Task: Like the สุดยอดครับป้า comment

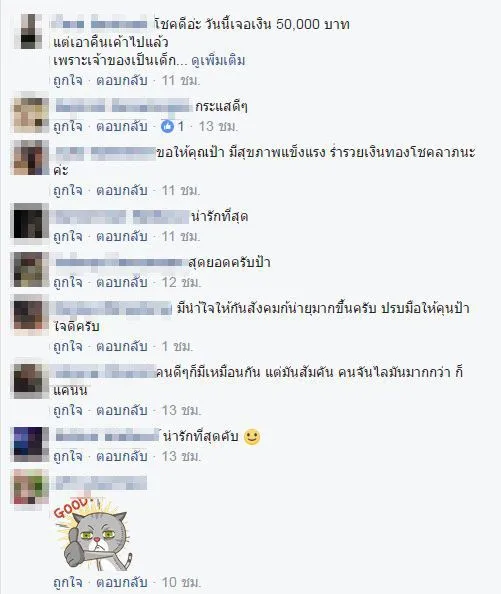Action: tap(68, 283)
